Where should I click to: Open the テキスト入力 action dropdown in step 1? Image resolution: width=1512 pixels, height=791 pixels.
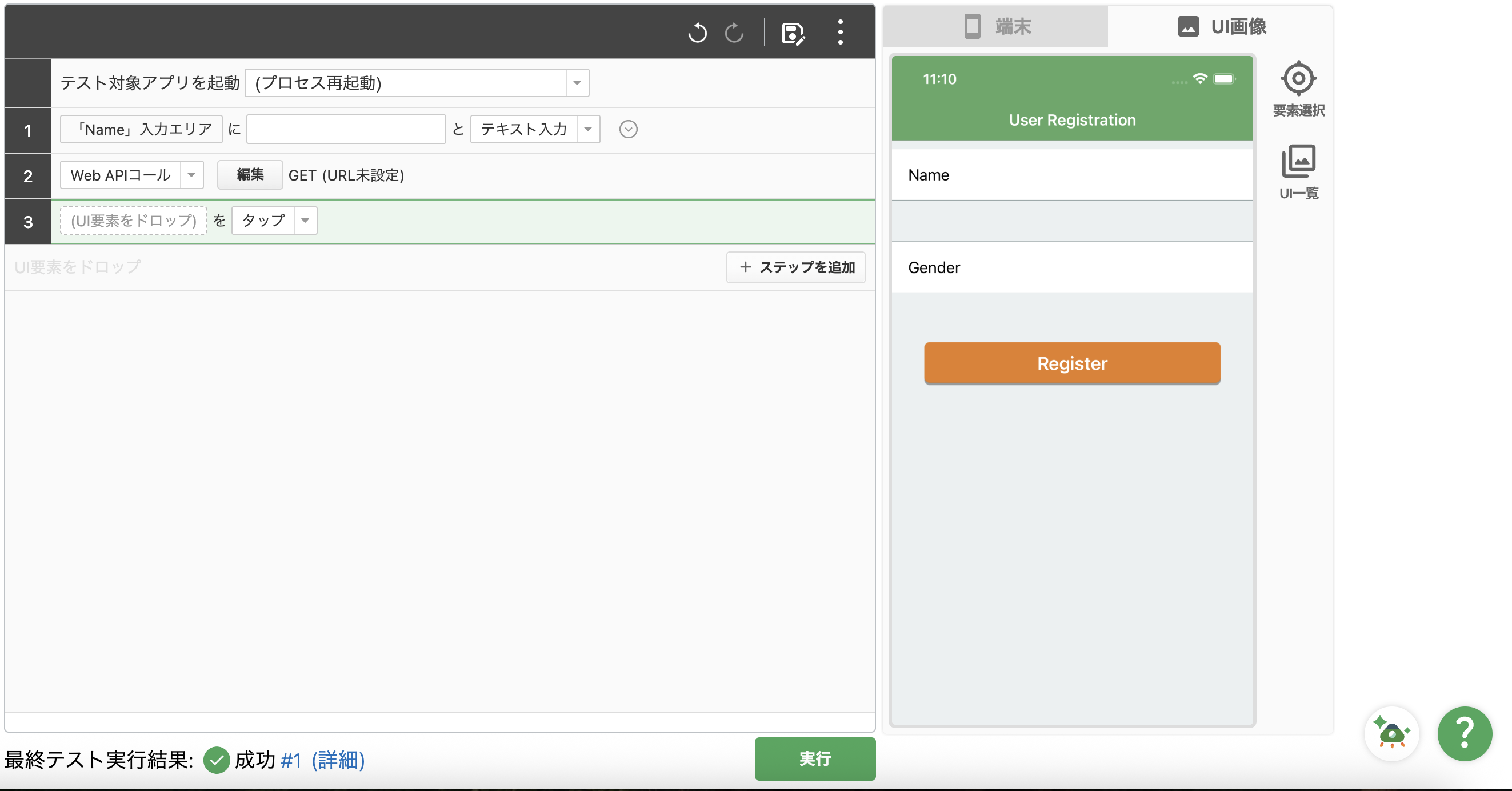[x=589, y=129]
